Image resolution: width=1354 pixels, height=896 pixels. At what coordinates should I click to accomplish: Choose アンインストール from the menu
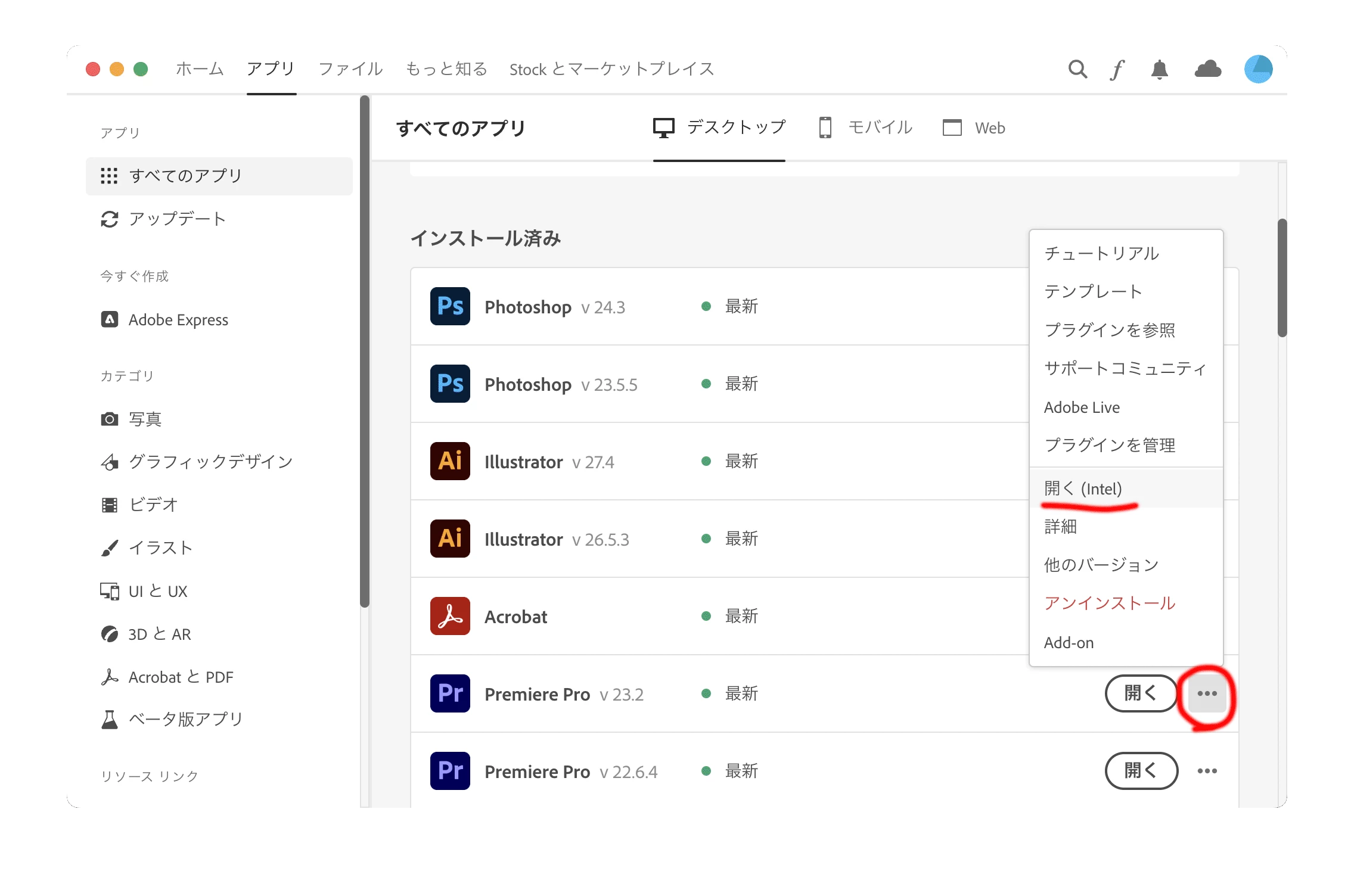(x=1109, y=603)
